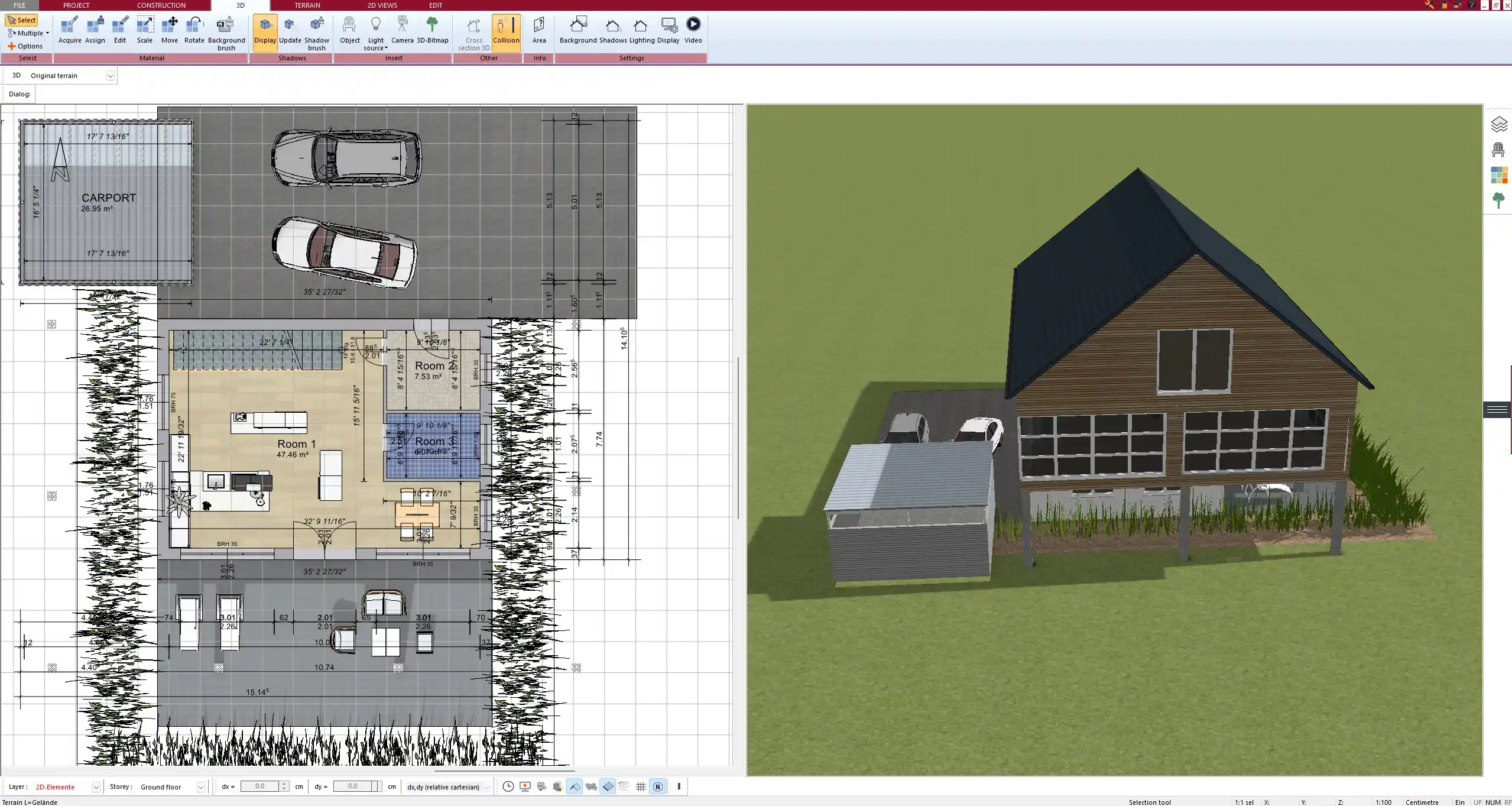The width and height of the screenshot is (1512, 806).
Task: Increase dx using the stepper arrow
Action: pos(284,784)
